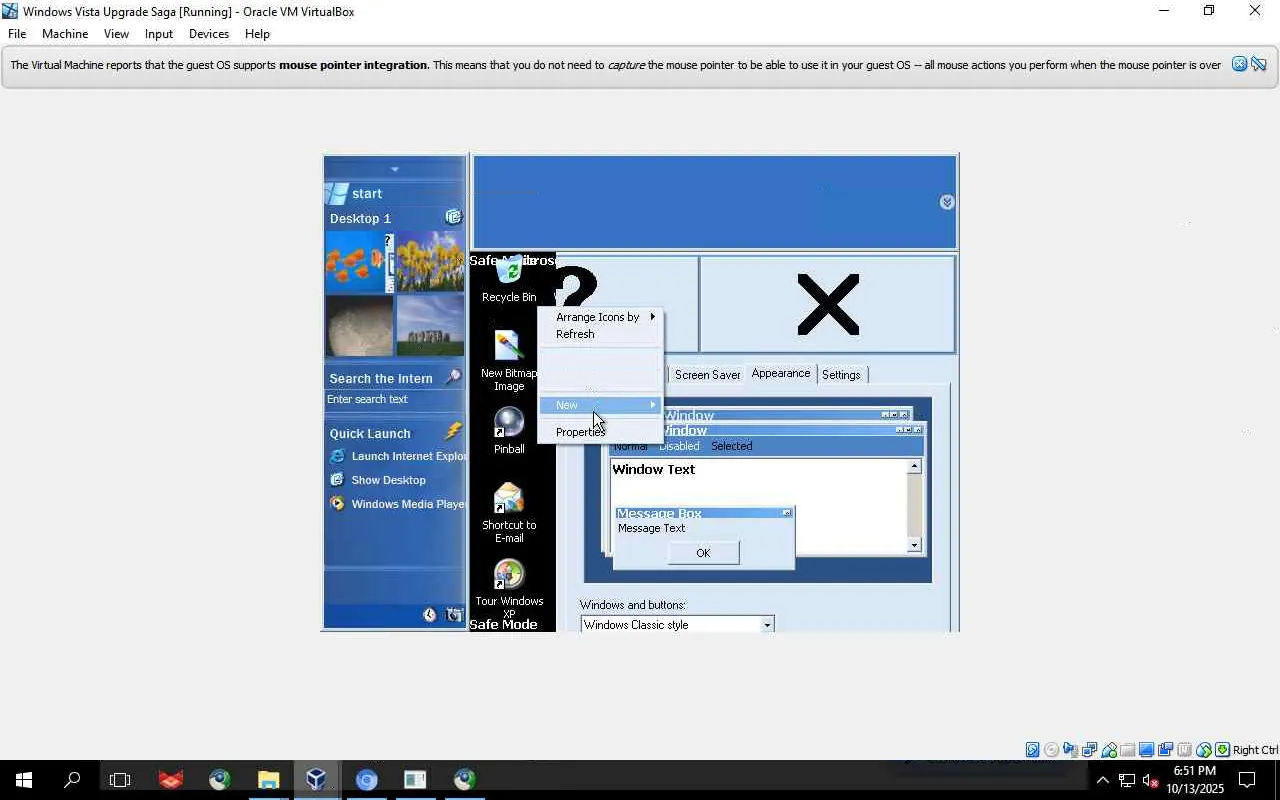Open the Input menu
The height and width of the screenshot is (800, 1280).
coord(159,34)
